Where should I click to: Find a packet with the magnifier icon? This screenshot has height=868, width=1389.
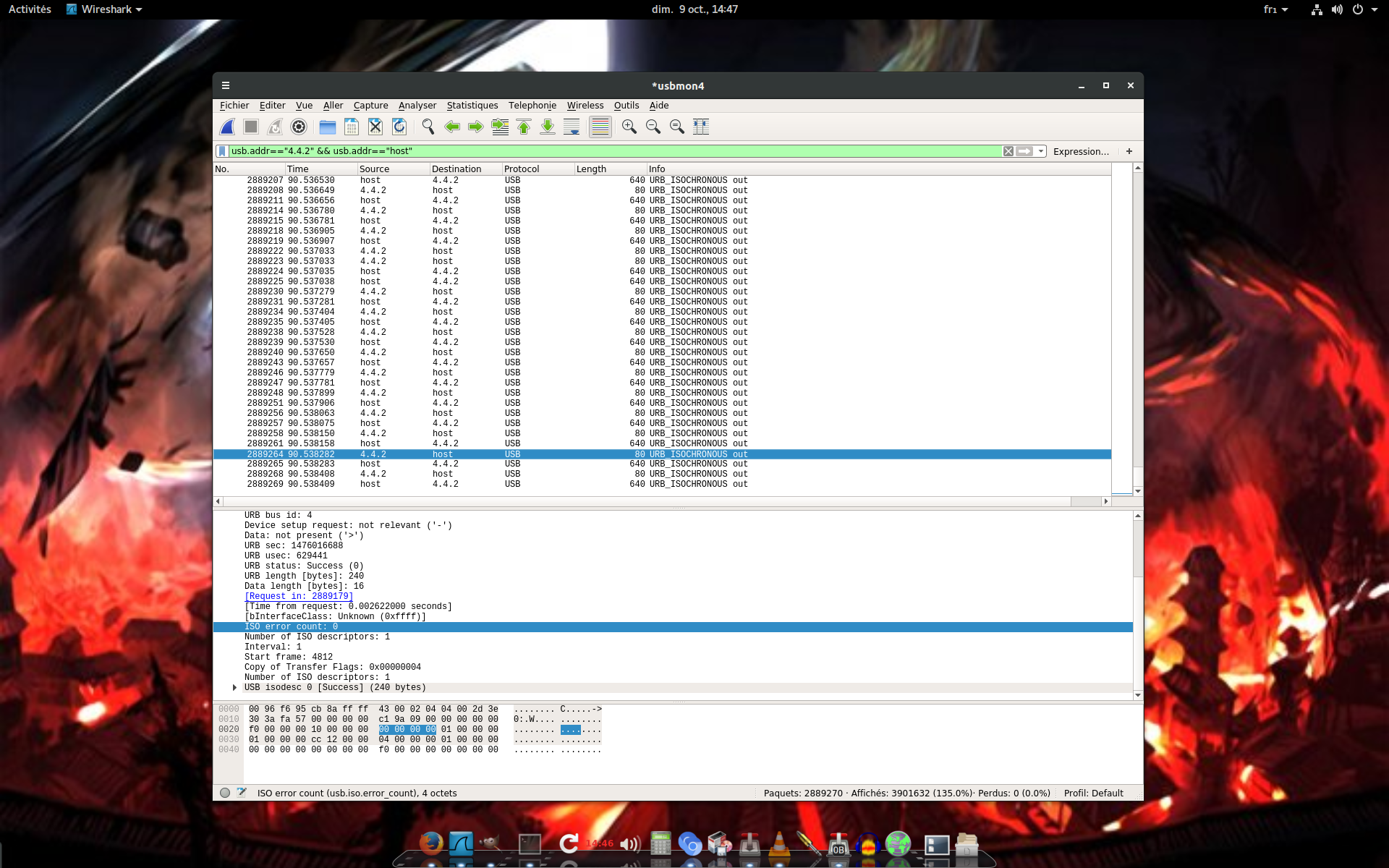tap(428, 127)
